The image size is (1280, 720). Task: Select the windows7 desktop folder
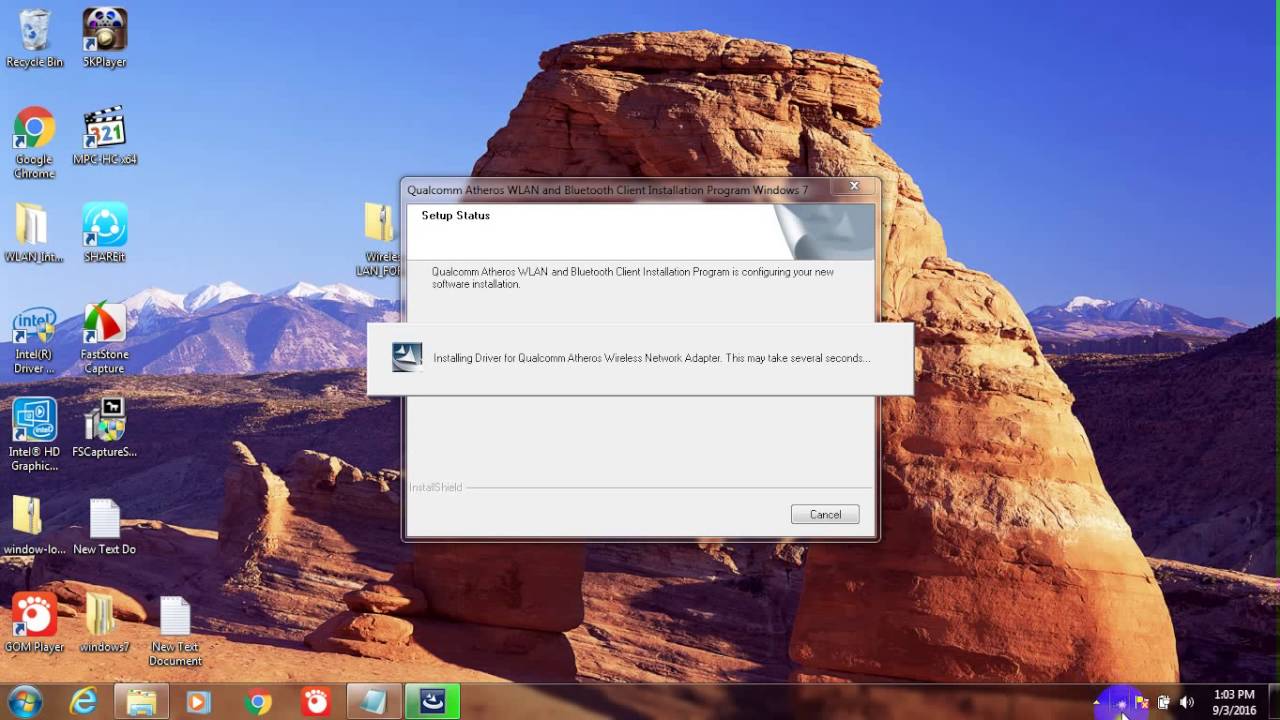pos(104,623)
